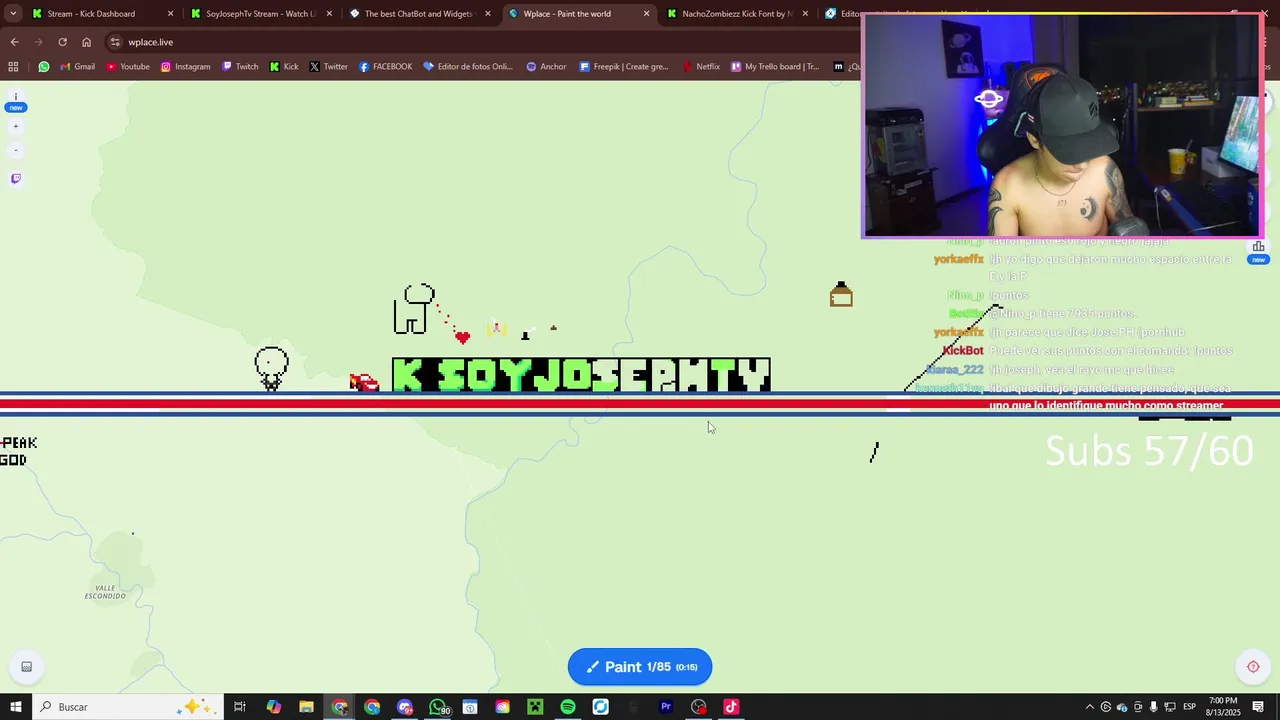The image size is (1280, 720).
Task: Click the K SOYJOSEPHTV pixel banner
Action: click(x=581, y=375)
